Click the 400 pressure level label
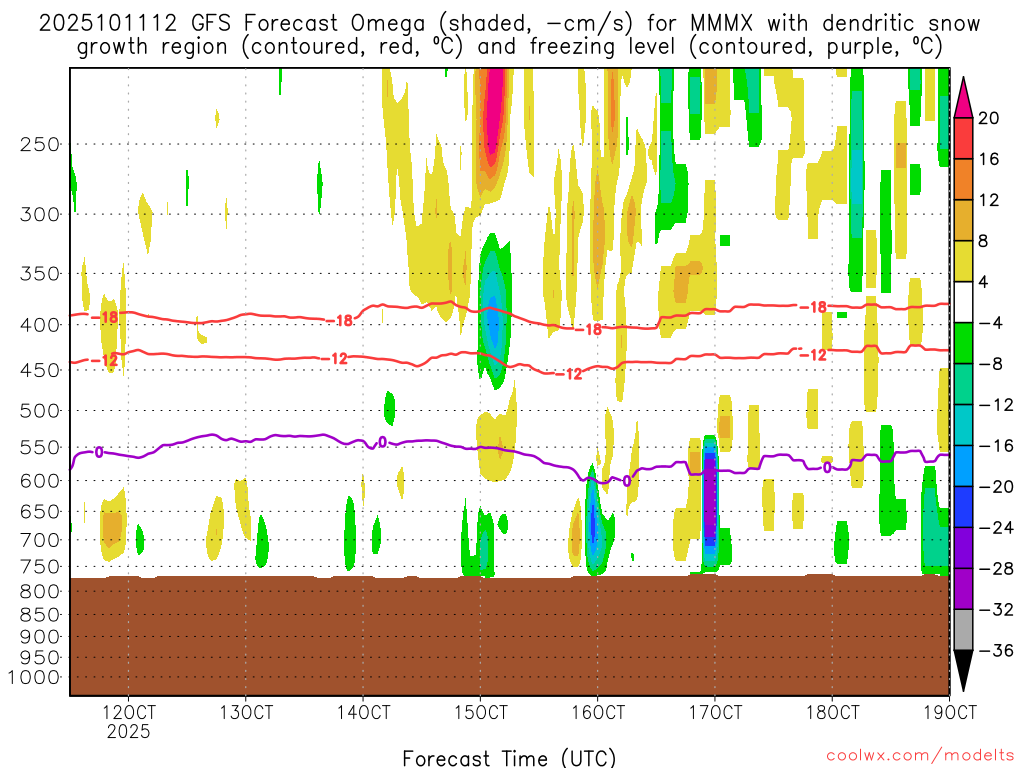1024x768 pixels. point(40,325)
